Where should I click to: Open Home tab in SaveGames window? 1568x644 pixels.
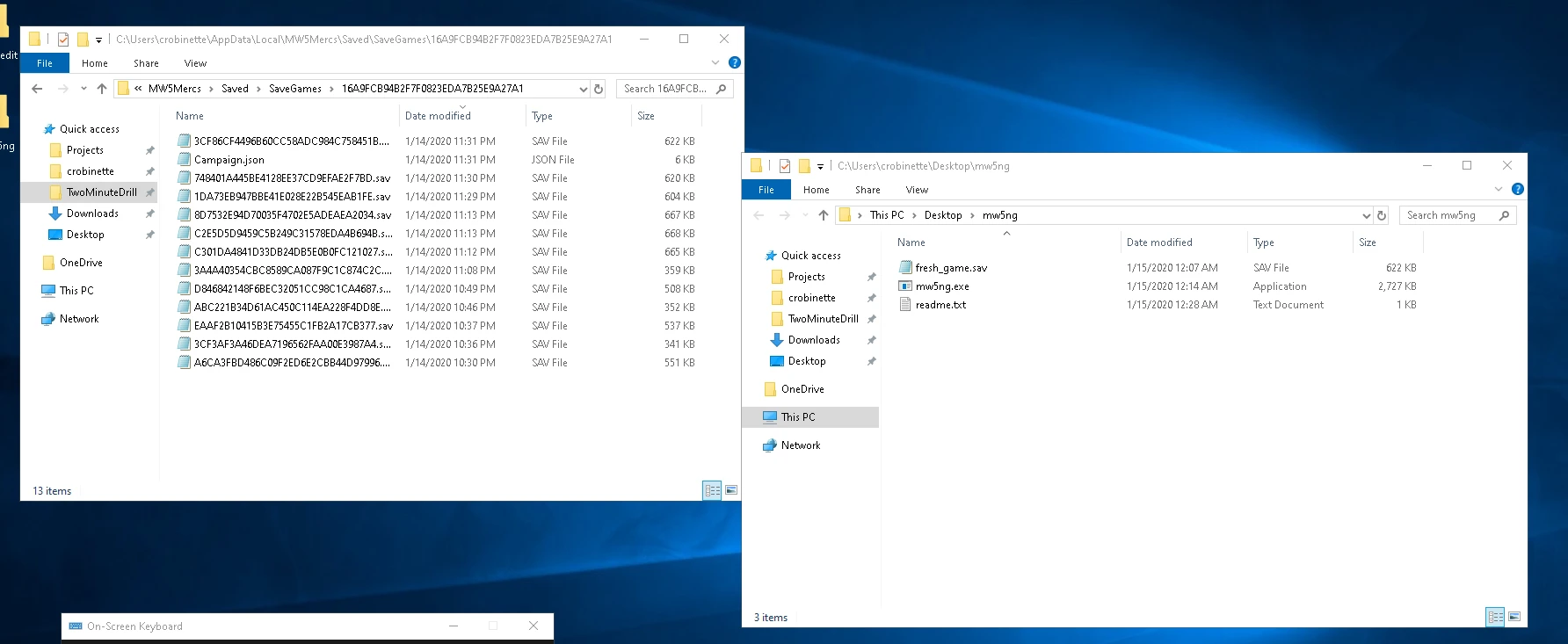[x=95, y=63]
